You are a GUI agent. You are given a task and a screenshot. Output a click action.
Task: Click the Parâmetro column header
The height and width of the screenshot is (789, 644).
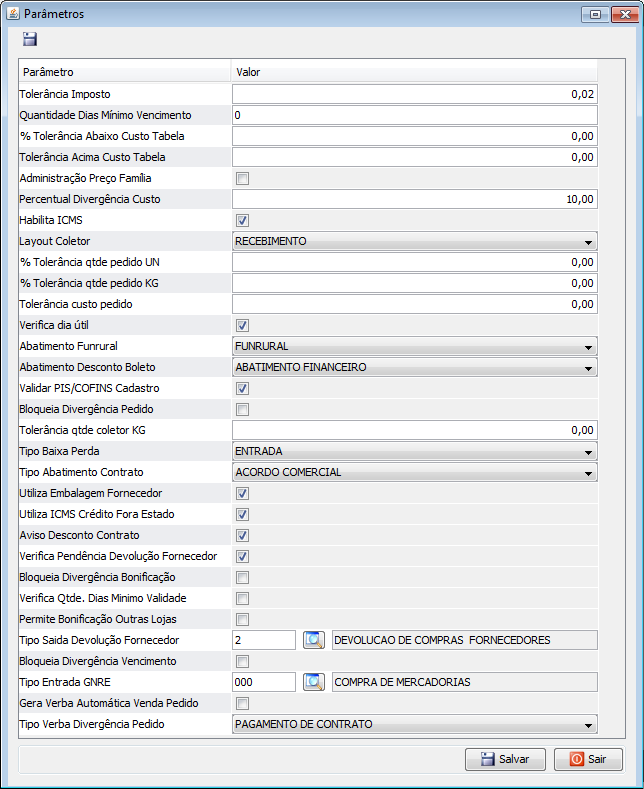(x=124, y=72)
